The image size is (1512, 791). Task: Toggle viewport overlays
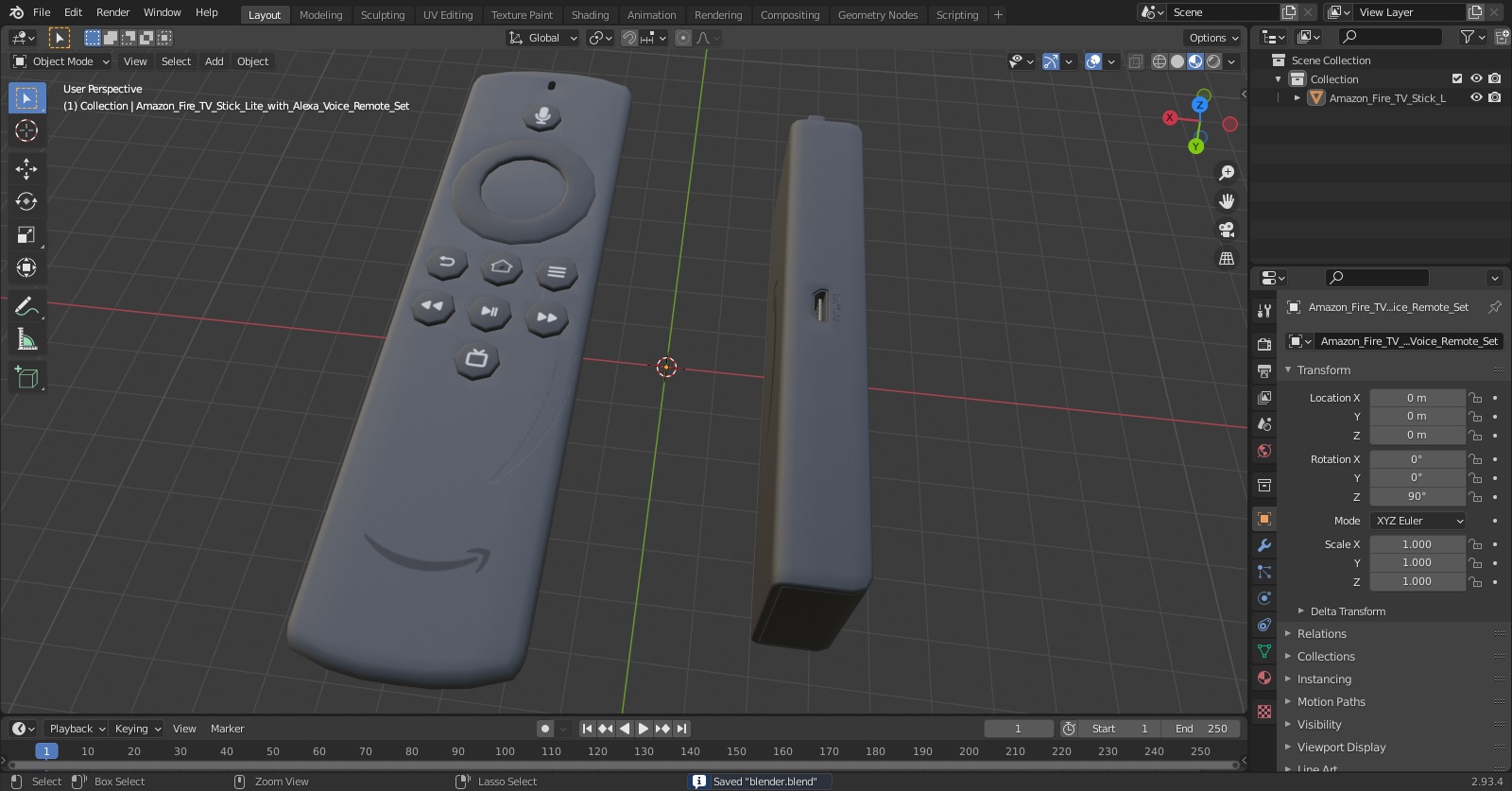1093,61
